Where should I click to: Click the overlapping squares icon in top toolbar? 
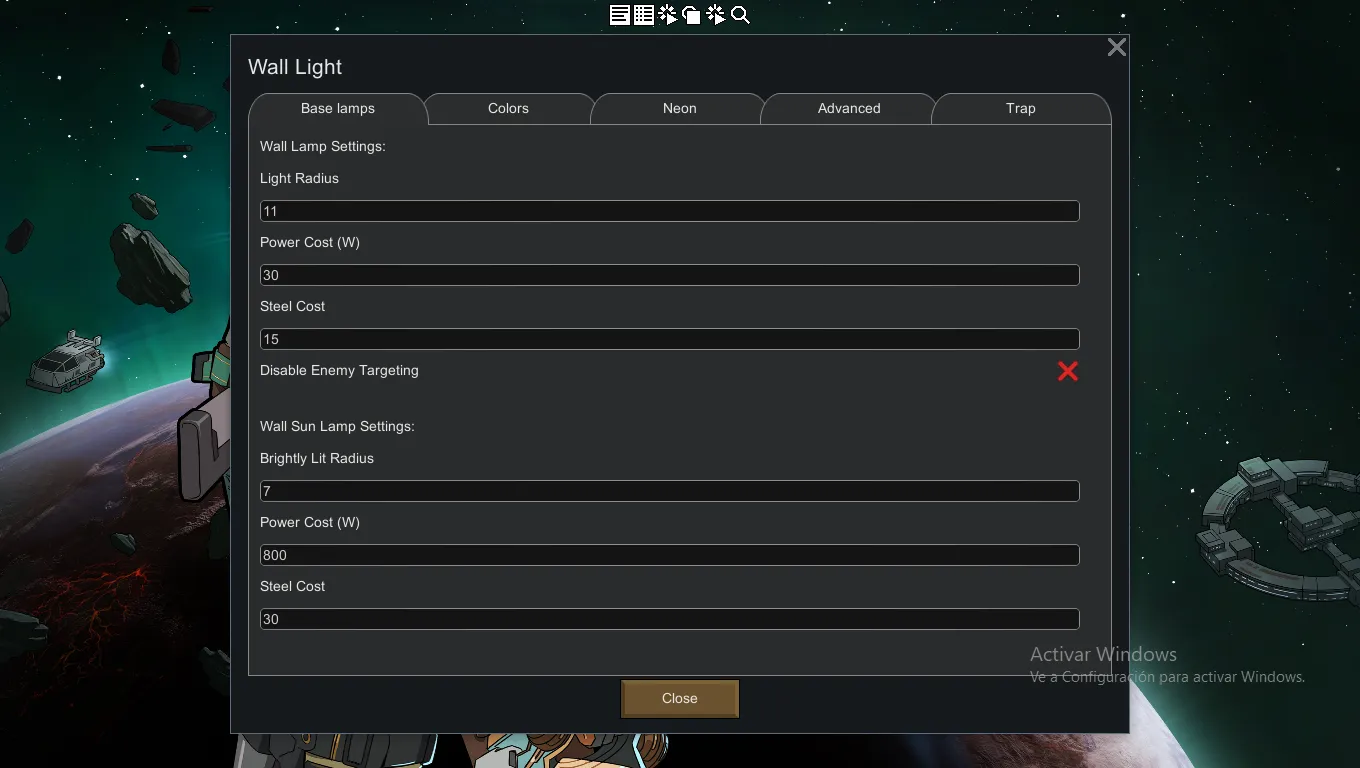(692, 15)
